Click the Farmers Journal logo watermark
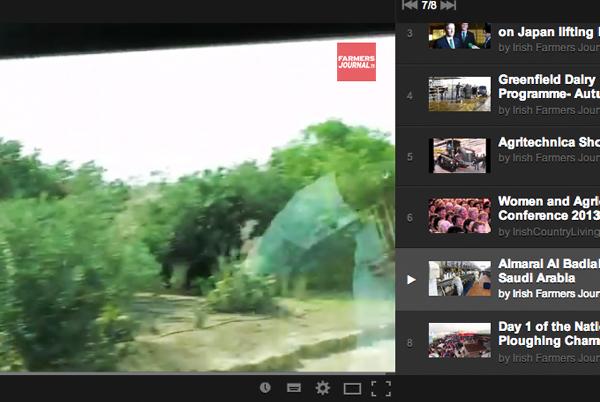The image size is (600, 402). click(356, 62)
